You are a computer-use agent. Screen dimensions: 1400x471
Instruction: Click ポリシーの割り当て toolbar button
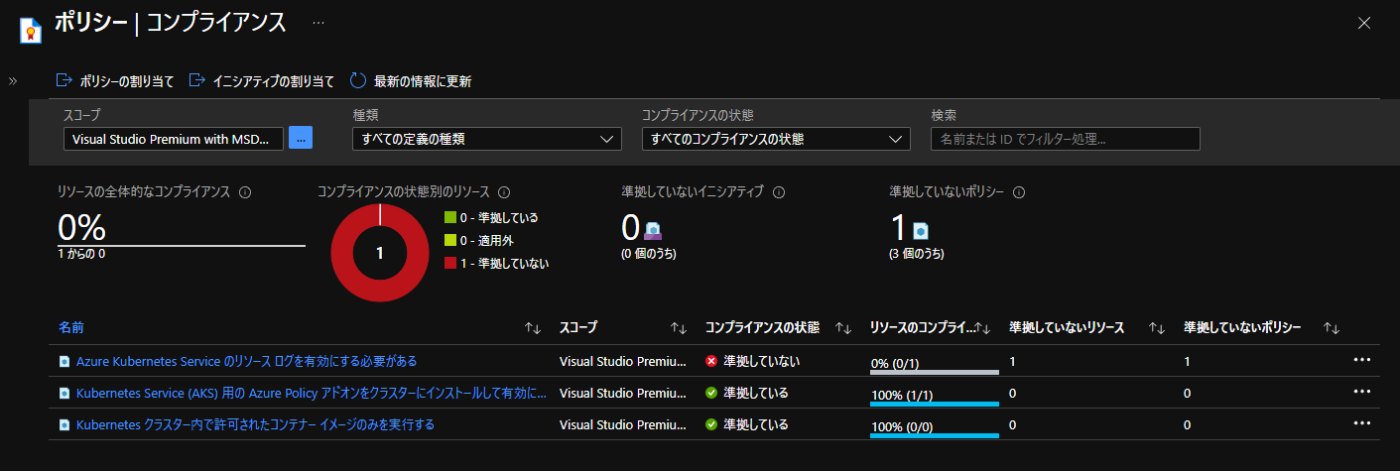114,81
